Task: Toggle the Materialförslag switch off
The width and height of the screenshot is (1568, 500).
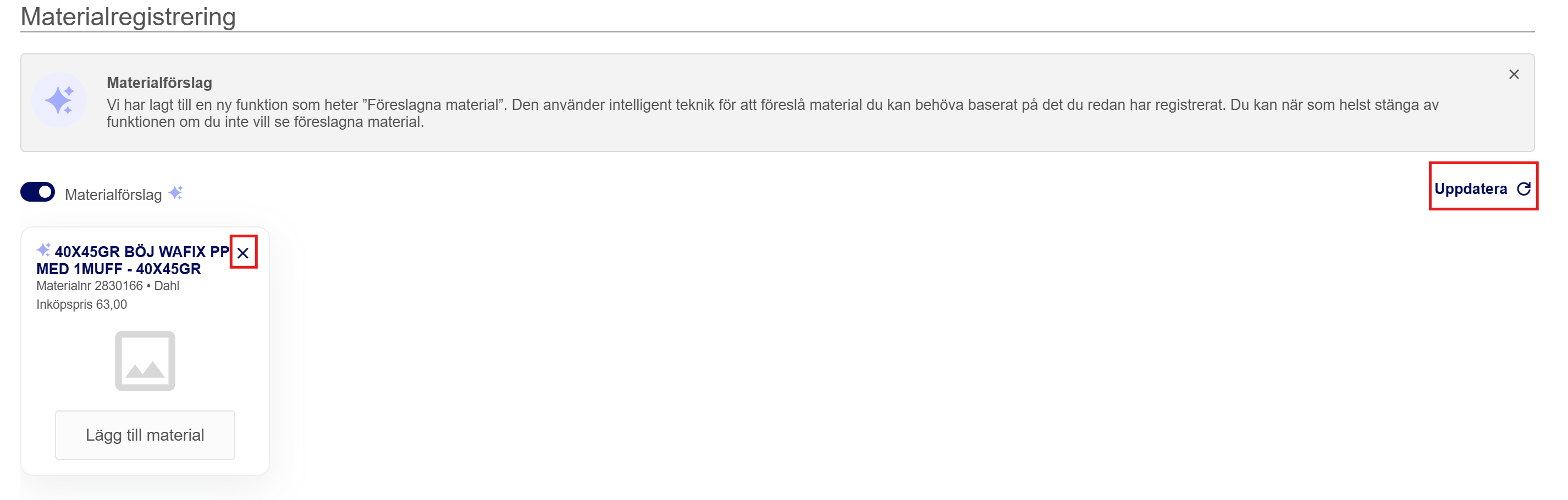Action: click(38, 192)
